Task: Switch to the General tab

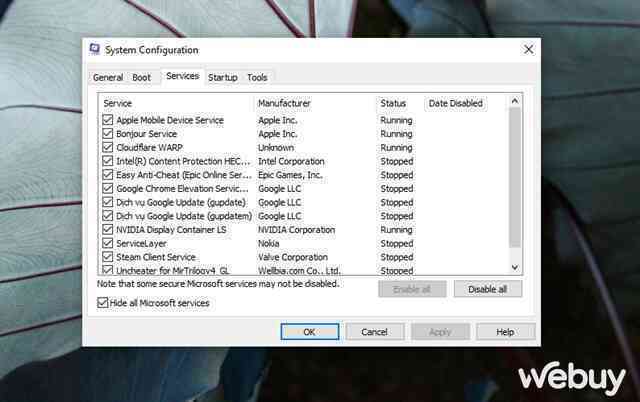Action: coord(108,77)
